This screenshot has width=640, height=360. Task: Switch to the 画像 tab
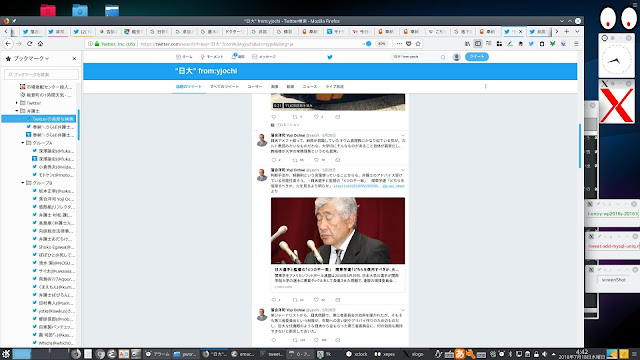[275, 87]
